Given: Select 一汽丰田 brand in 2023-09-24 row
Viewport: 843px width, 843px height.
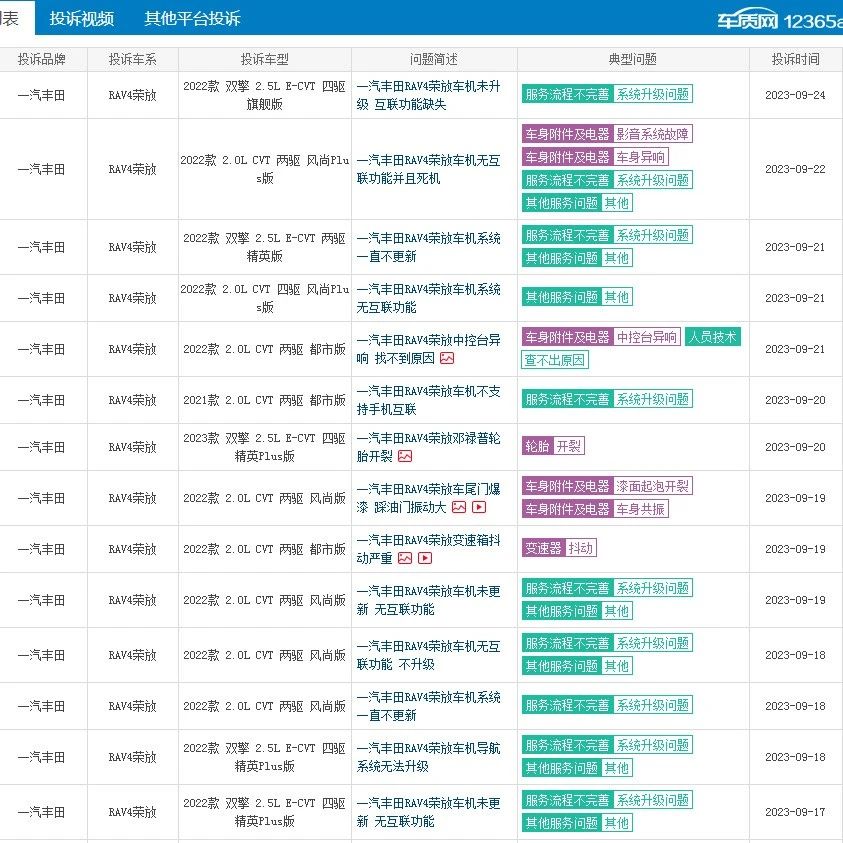Looking at the screenshot, I should click(x=41, y=95).
